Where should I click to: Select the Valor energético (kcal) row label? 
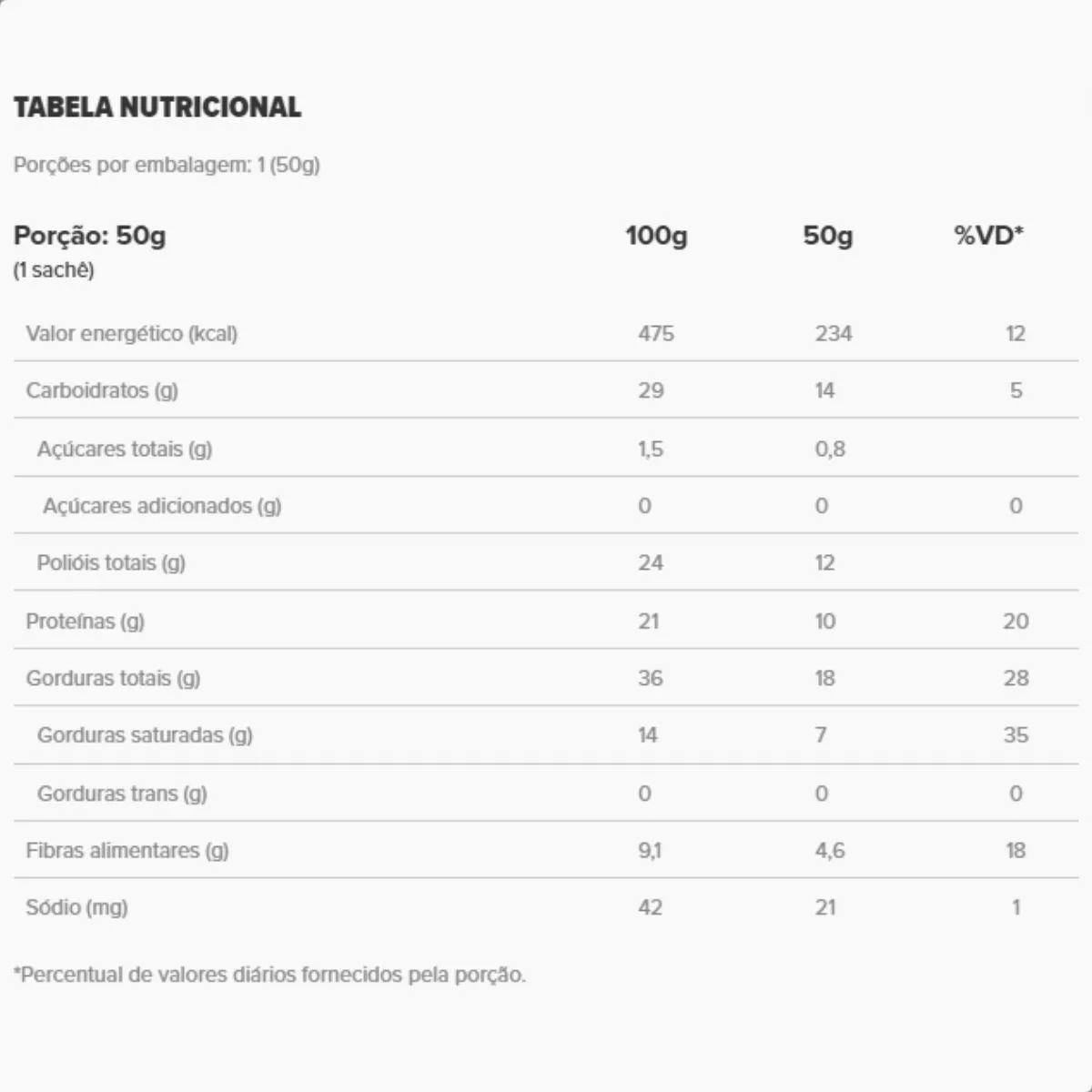click(x=131, y=333)
